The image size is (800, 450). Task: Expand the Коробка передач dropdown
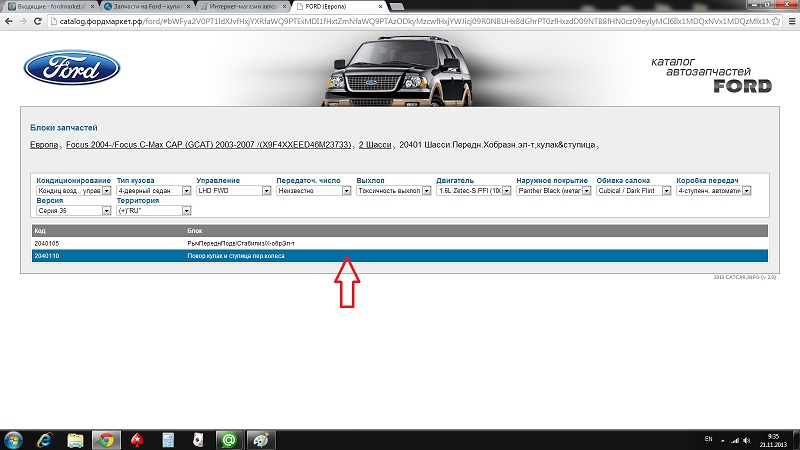coord(714,191)
